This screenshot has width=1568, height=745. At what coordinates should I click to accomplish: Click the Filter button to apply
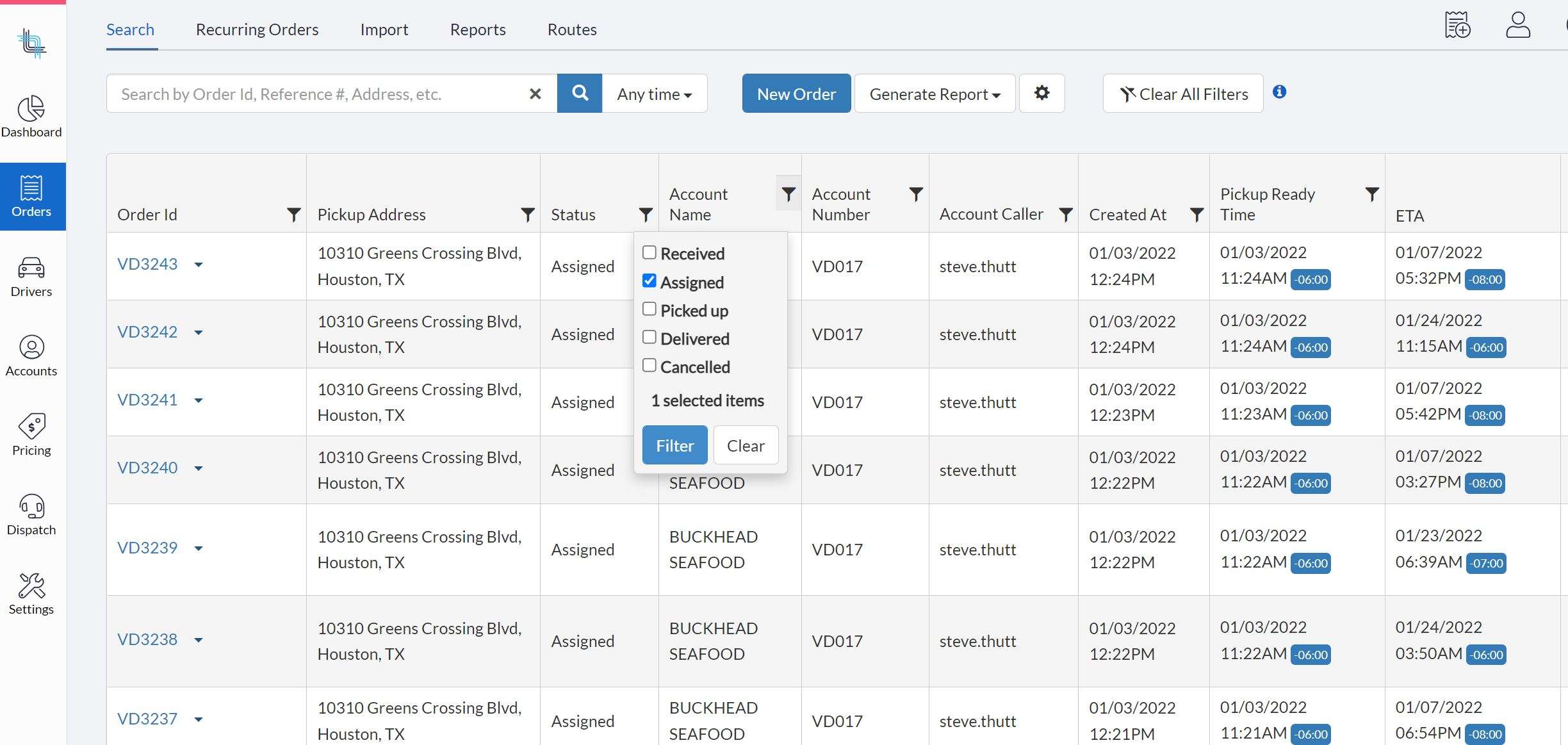(675, 444)
